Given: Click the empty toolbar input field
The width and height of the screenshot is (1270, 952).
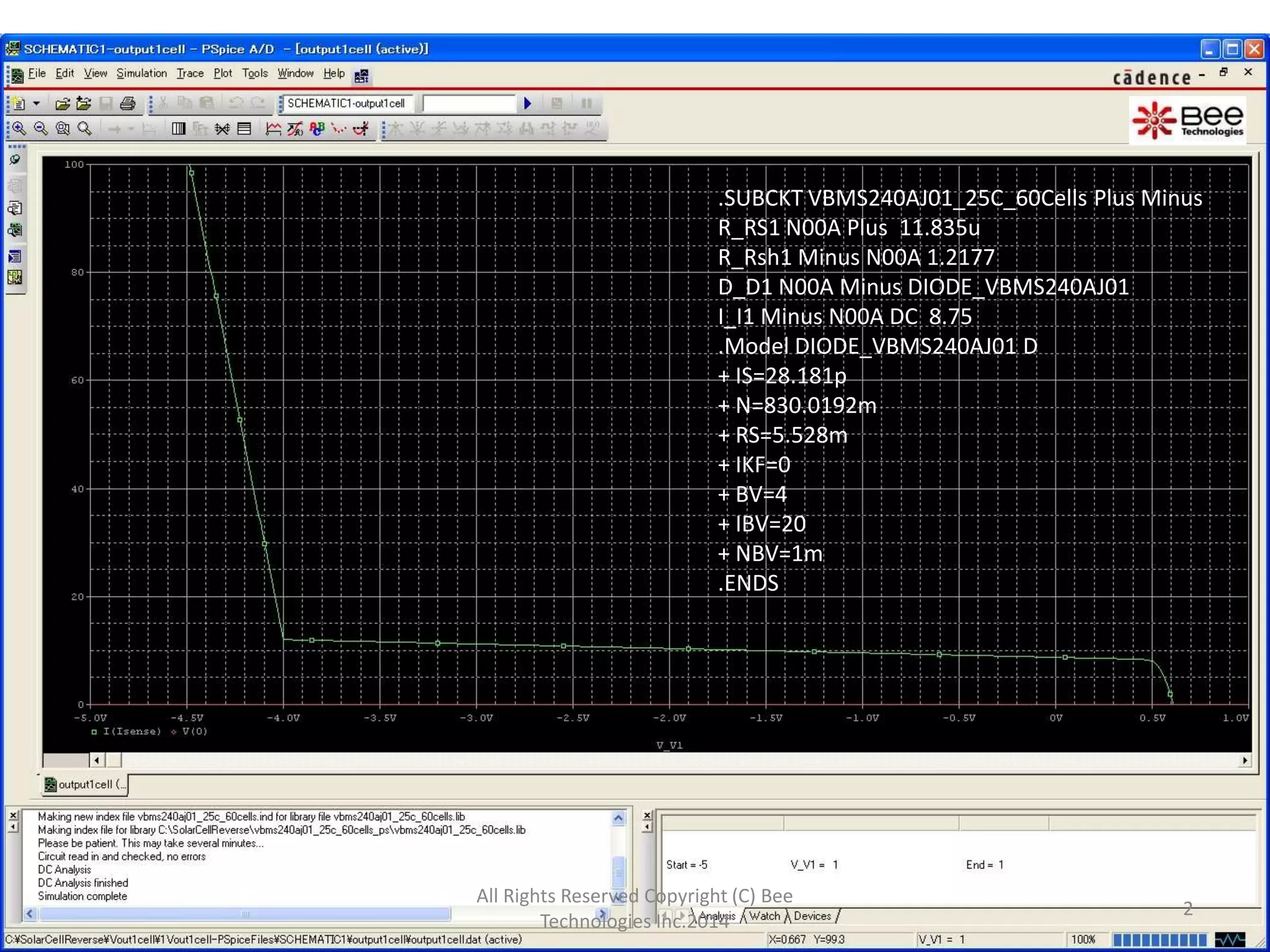Looking at the screenshot, I should coord(469,104).
